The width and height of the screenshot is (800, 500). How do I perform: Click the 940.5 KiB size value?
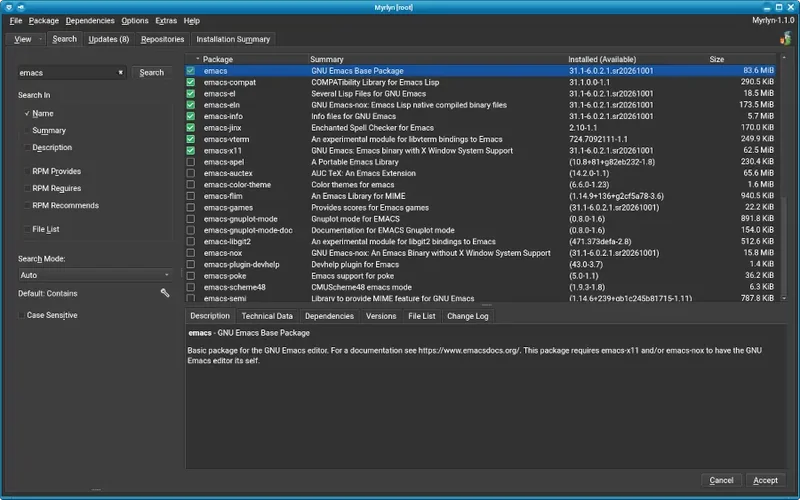pyautogui.click(x=757, y=196)
